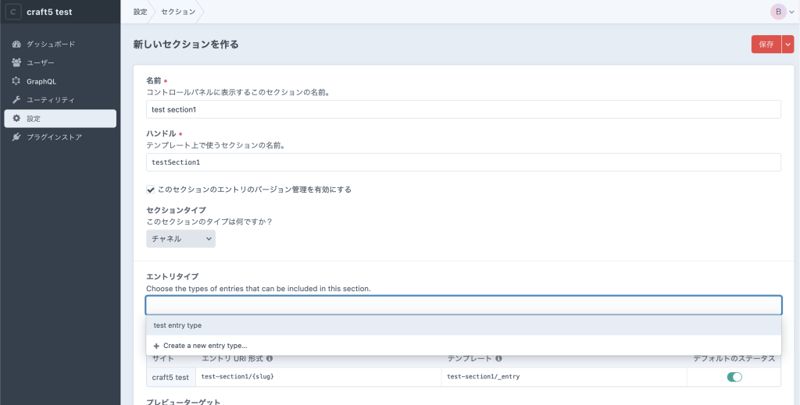Toggle the default status switch for craft5 test

click(x=734, y=377)
